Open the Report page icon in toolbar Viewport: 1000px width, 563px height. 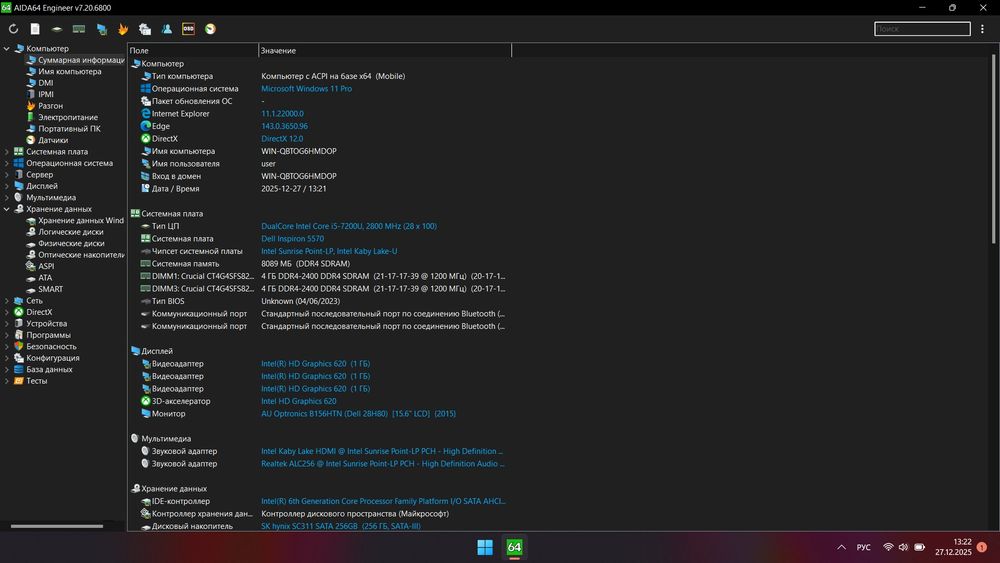pos(35,29)
